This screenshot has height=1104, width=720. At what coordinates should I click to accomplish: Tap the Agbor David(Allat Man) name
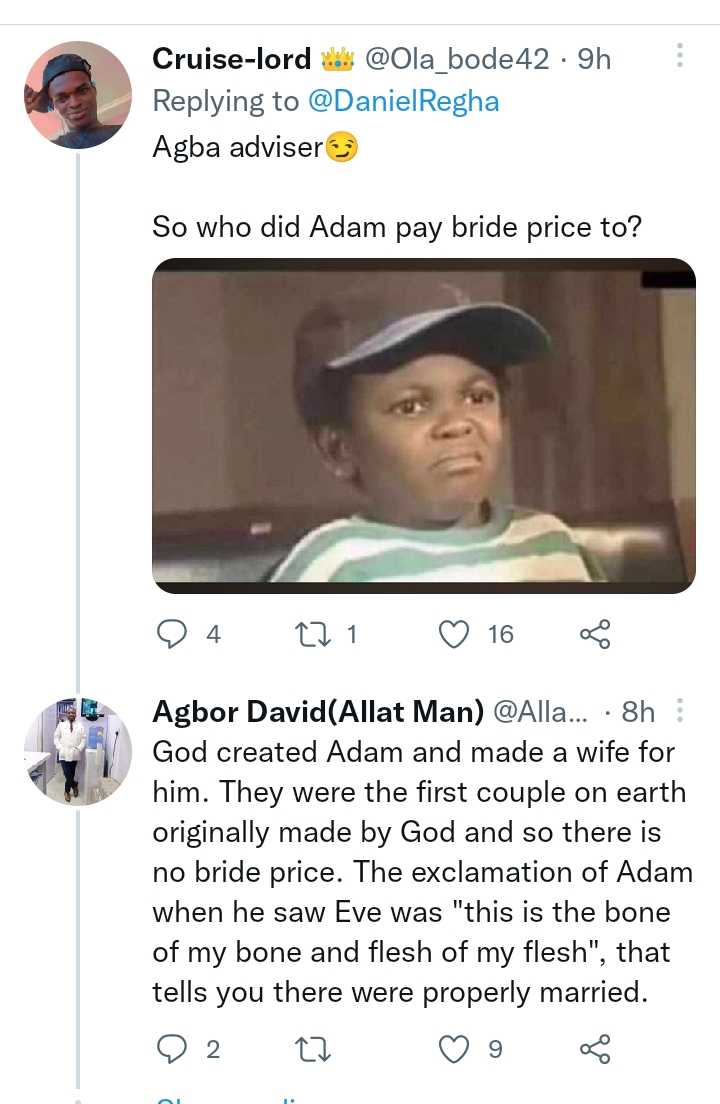(318, 711)
